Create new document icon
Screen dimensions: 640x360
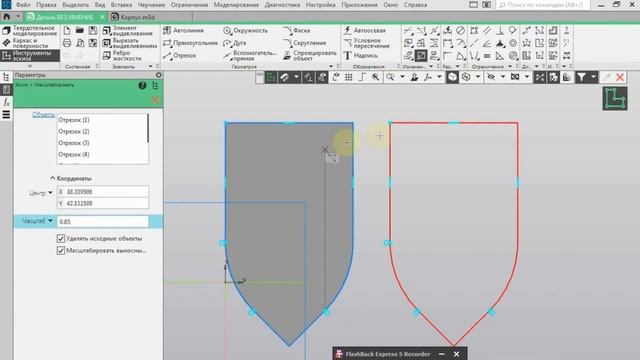(x=67, y=31)
